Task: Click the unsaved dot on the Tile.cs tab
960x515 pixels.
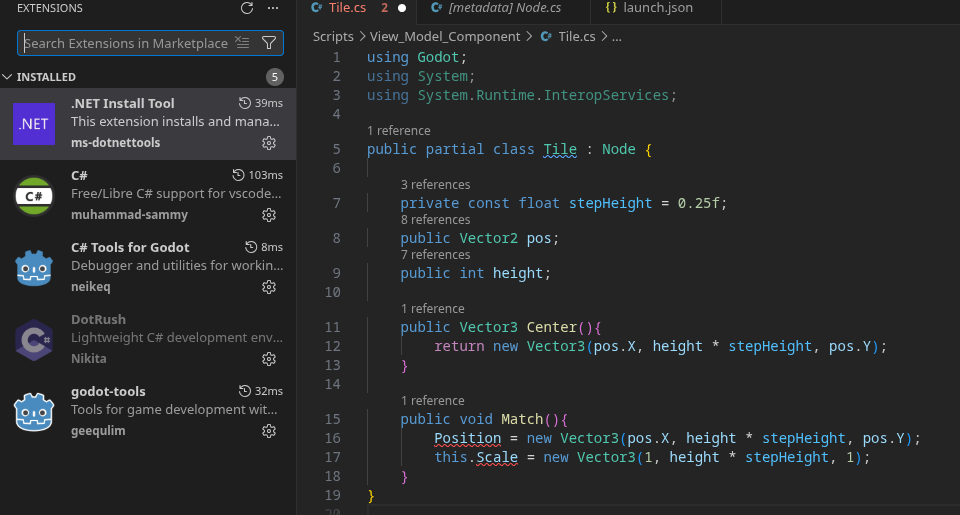Action: point(402,8)
